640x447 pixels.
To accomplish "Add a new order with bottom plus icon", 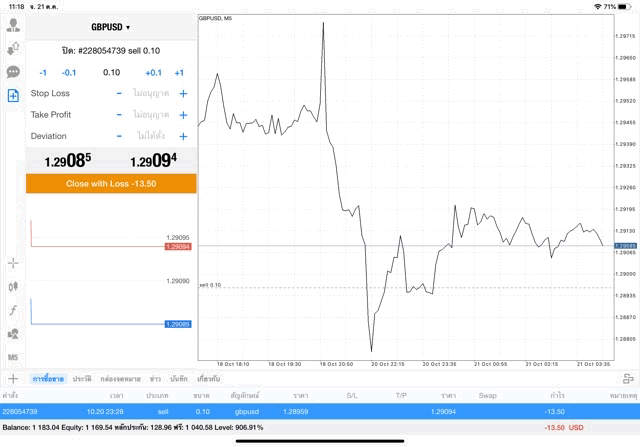I will pos(13,379).
